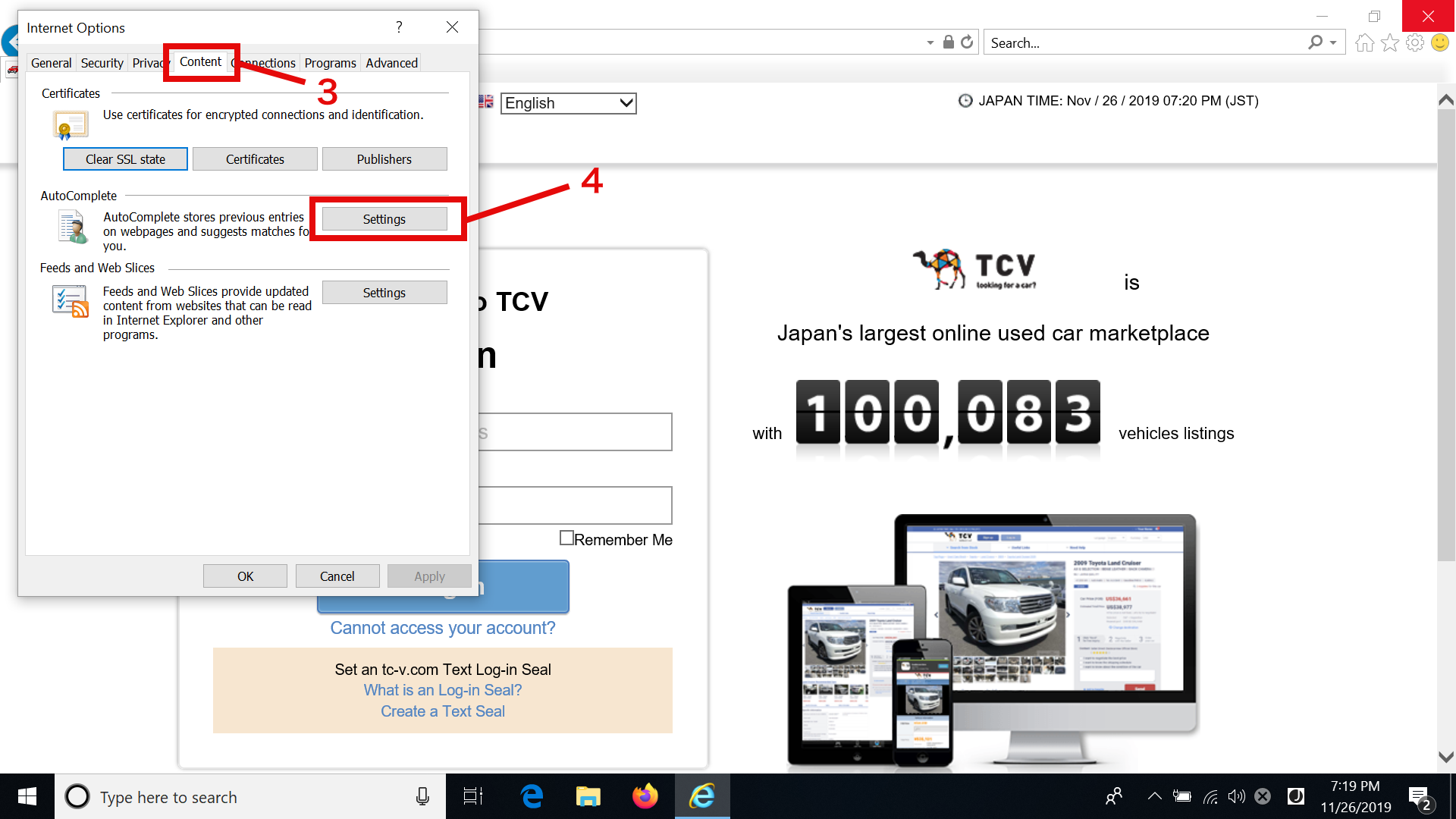Click AutoComplete Settings button
This screenshot has height=819, width=1456.
(x=384, y=219)
